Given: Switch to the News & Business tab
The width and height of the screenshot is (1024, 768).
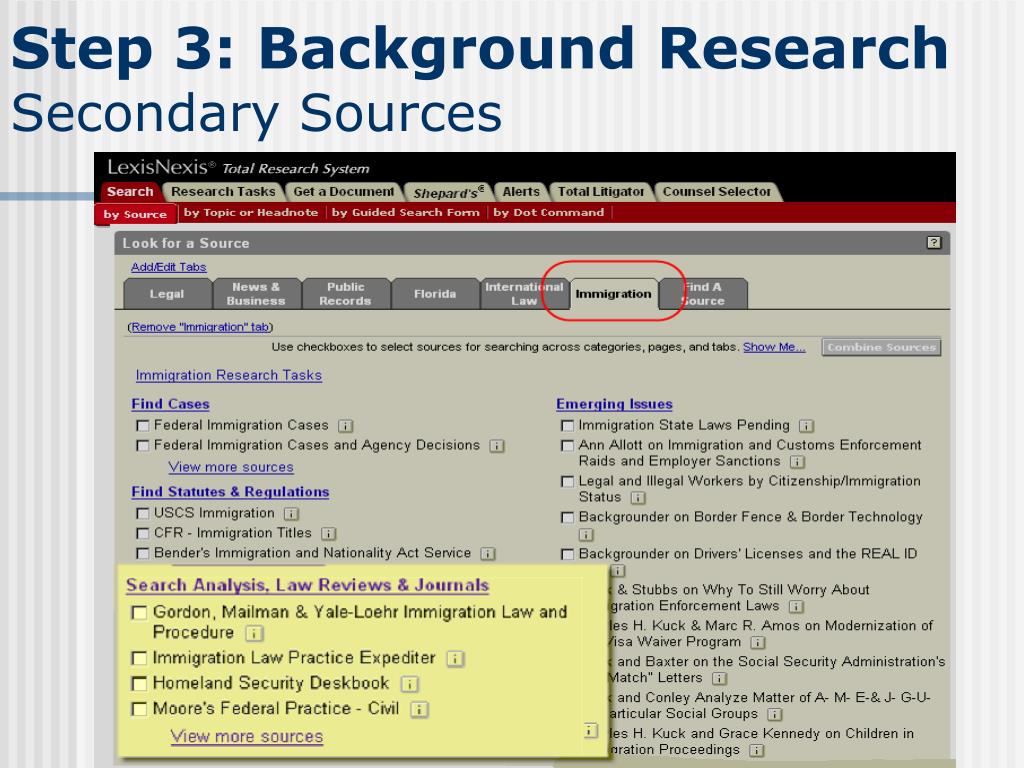Looking at the screenshot, I should click(256, 294).
